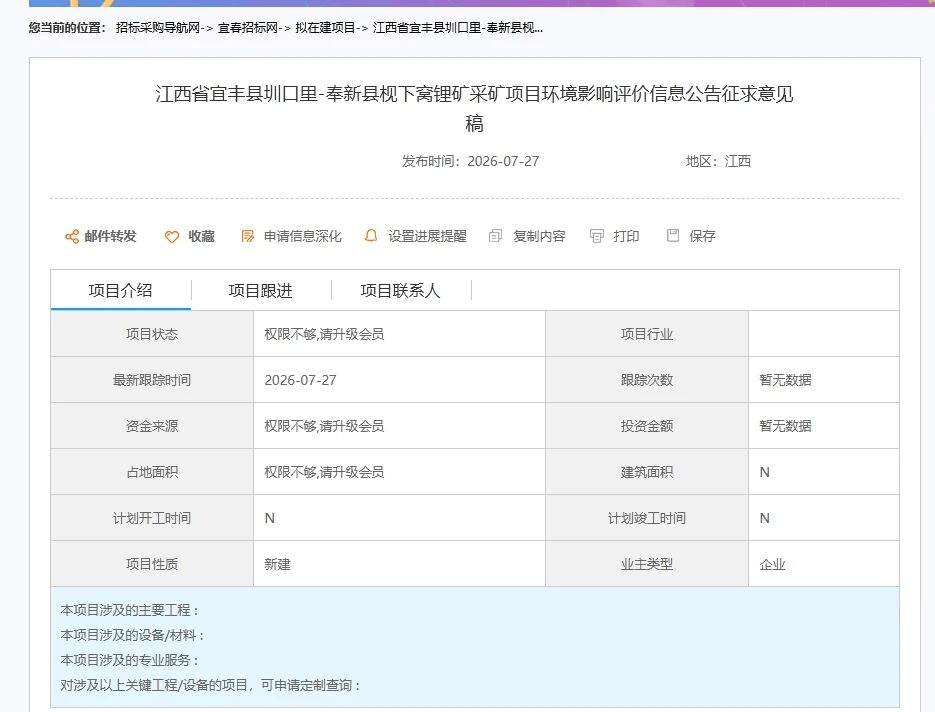The width and height of the screenshot is (935, 712).
Task: Select 申请信息深化 text link
Action: pos(303,237)
